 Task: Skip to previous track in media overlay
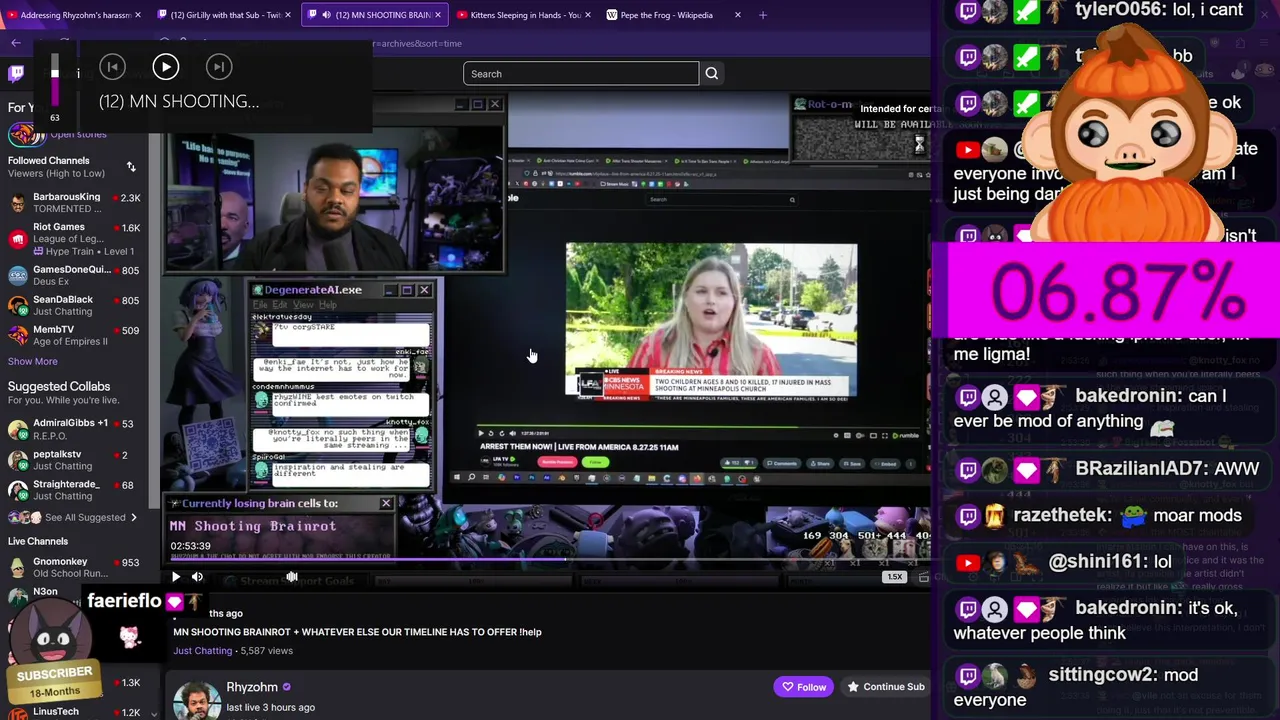[x=113, y=67]
